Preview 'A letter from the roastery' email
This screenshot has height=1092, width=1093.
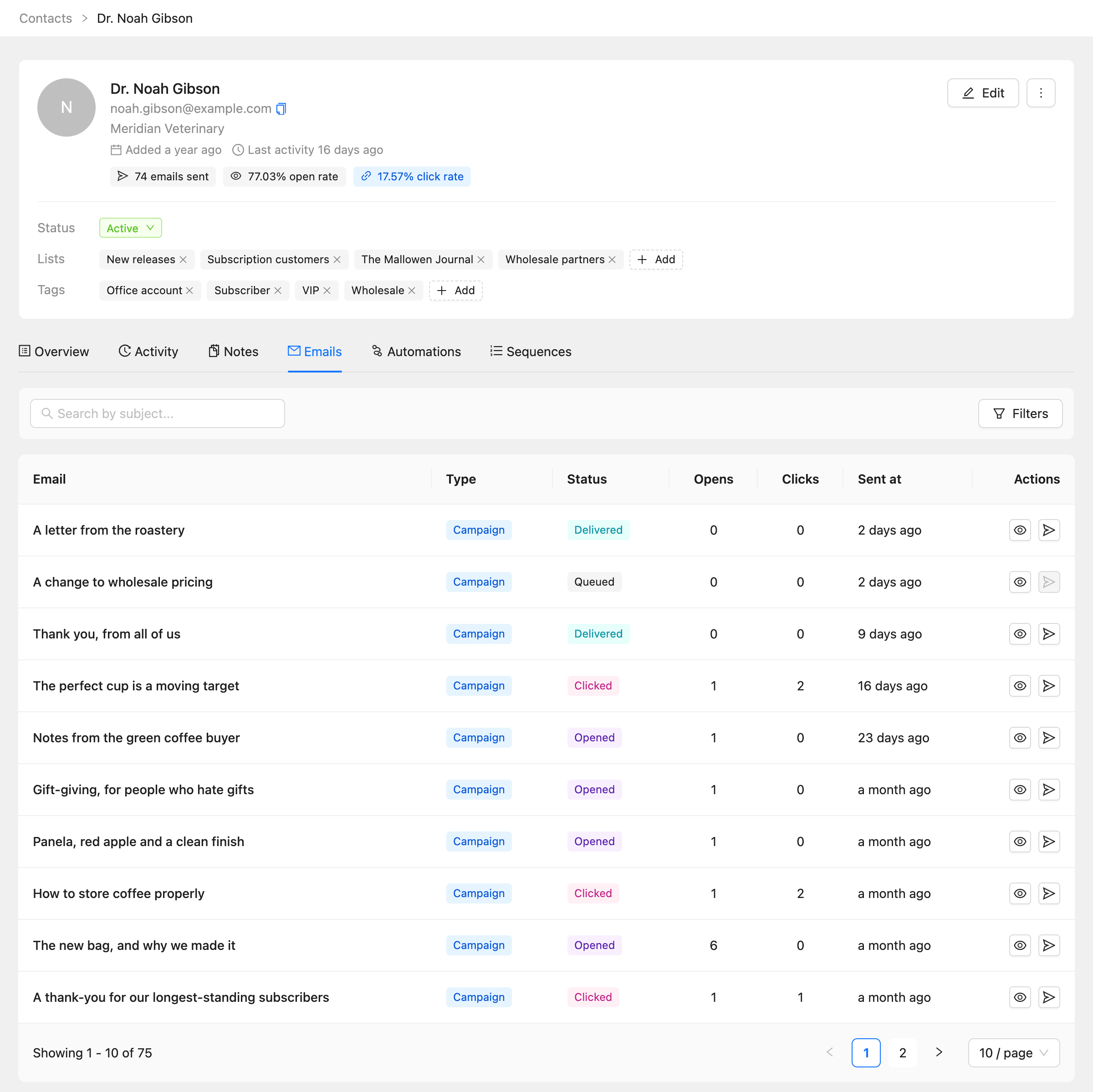1020,530
